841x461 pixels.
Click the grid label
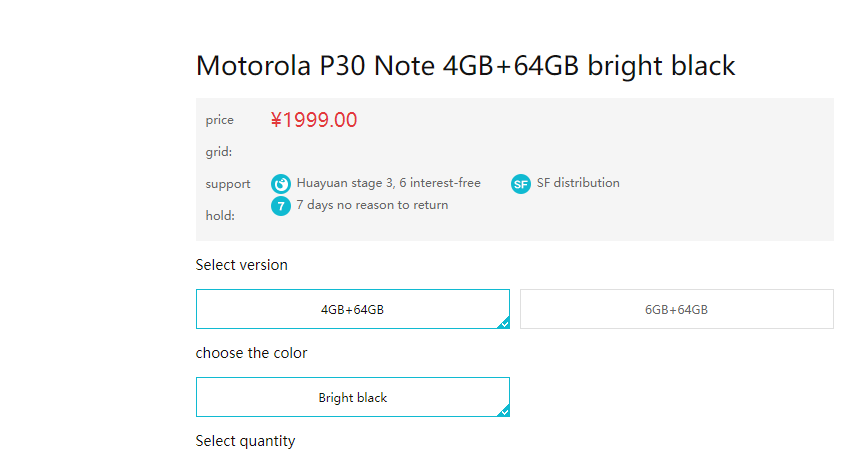(219, 152)
